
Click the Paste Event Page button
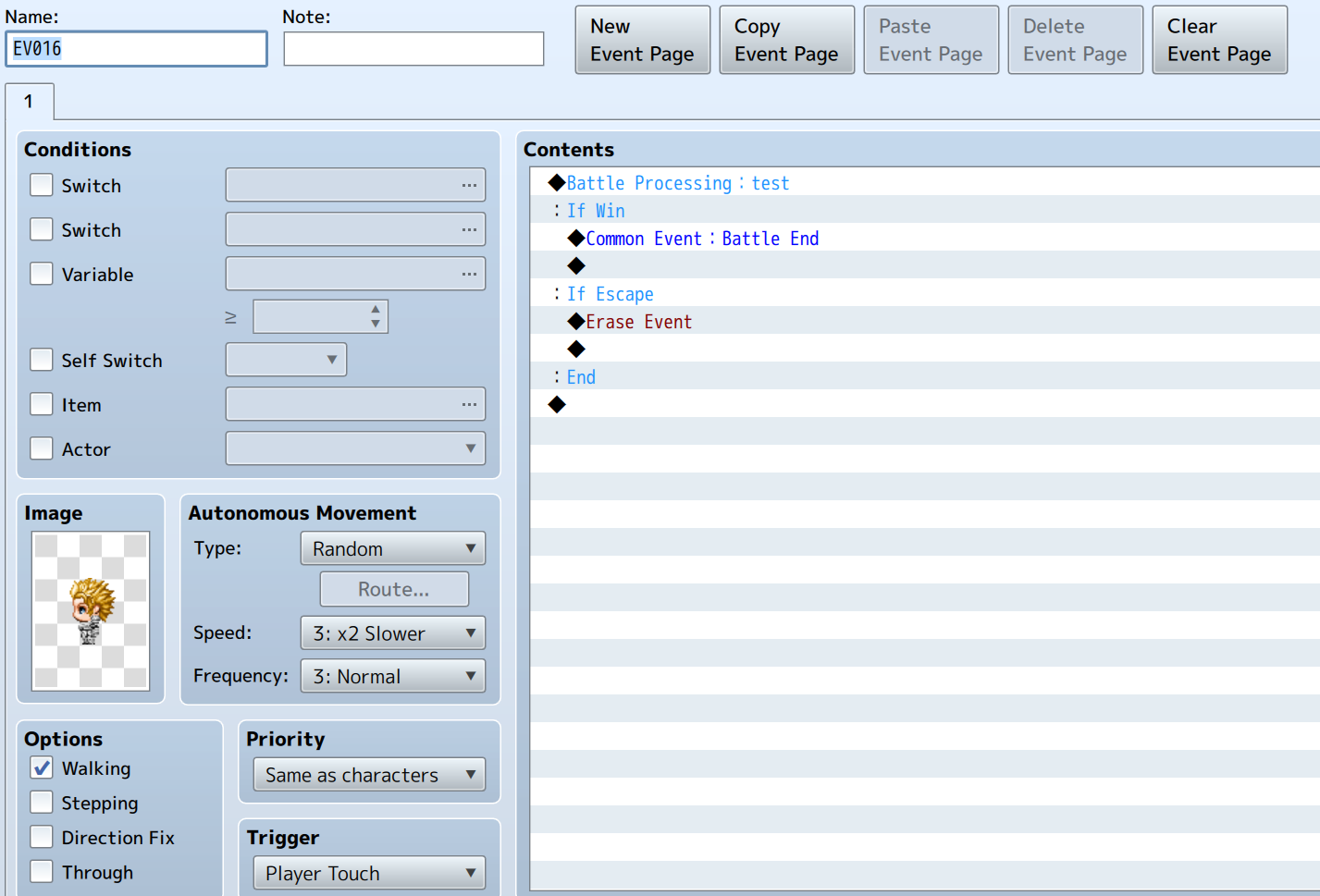(931, 40)
